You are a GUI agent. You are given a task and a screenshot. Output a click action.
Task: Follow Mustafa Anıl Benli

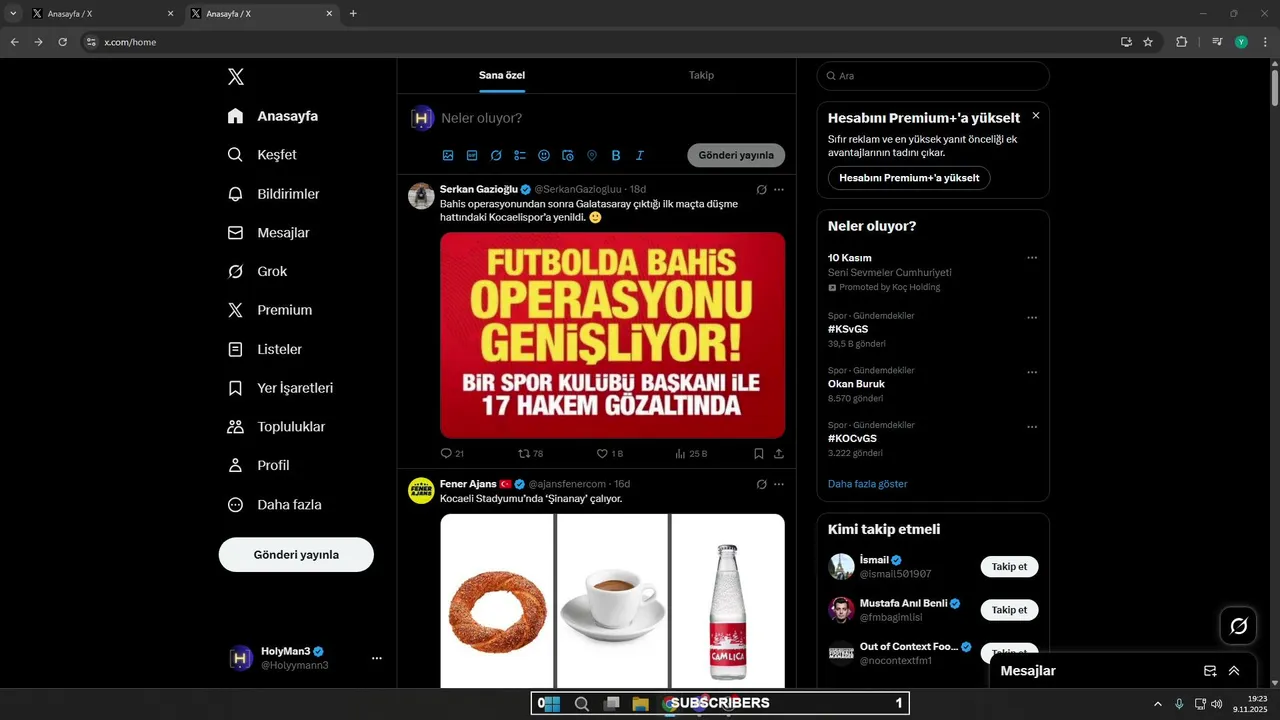click(x=1009, y=610)
